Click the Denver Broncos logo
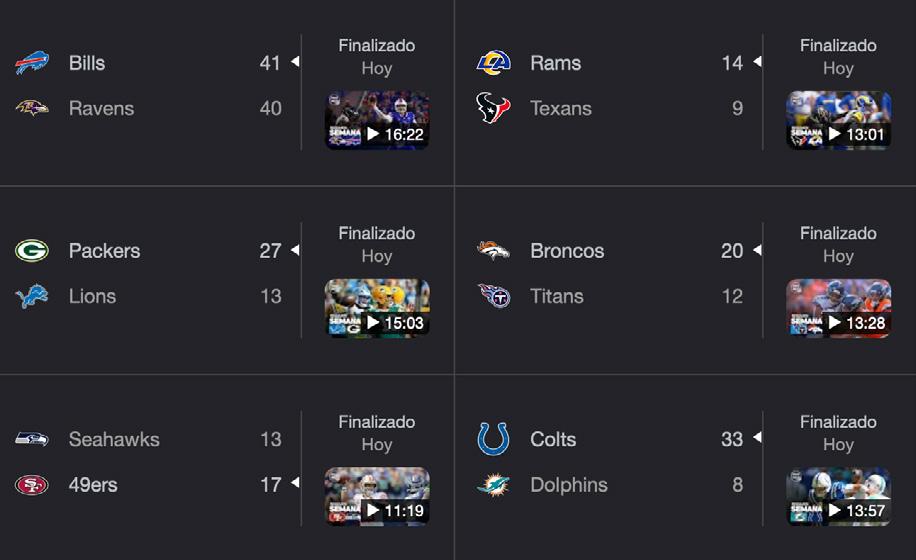The image size is (916, 560). coord(493,251)
